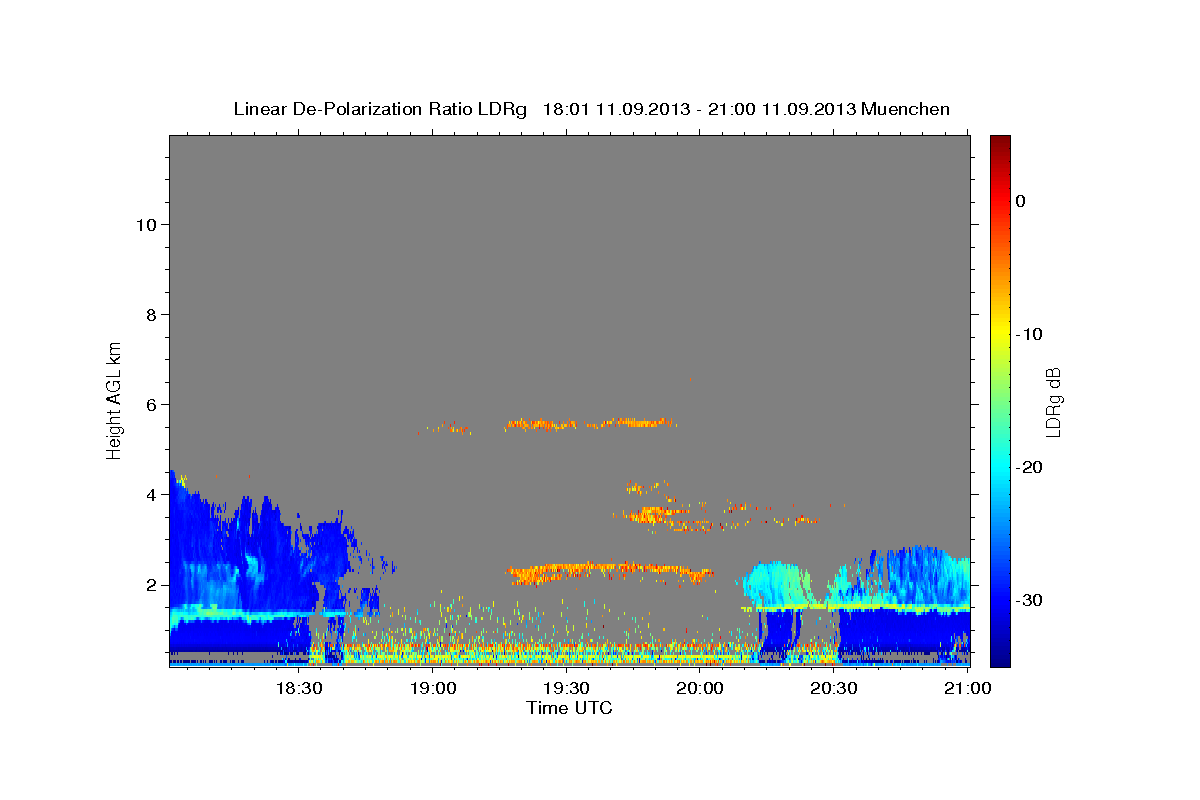Image resolution: width=1200 pixels, height=800 pixels.
Task: Click the 'Time UTC' axis label
Action: pyautogui.click(x=569, y=708)
